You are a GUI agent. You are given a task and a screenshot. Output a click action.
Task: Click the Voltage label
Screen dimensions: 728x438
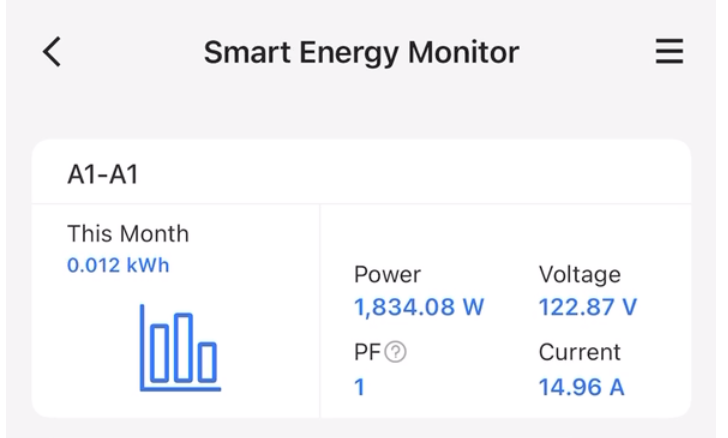(x=579, y=274)
